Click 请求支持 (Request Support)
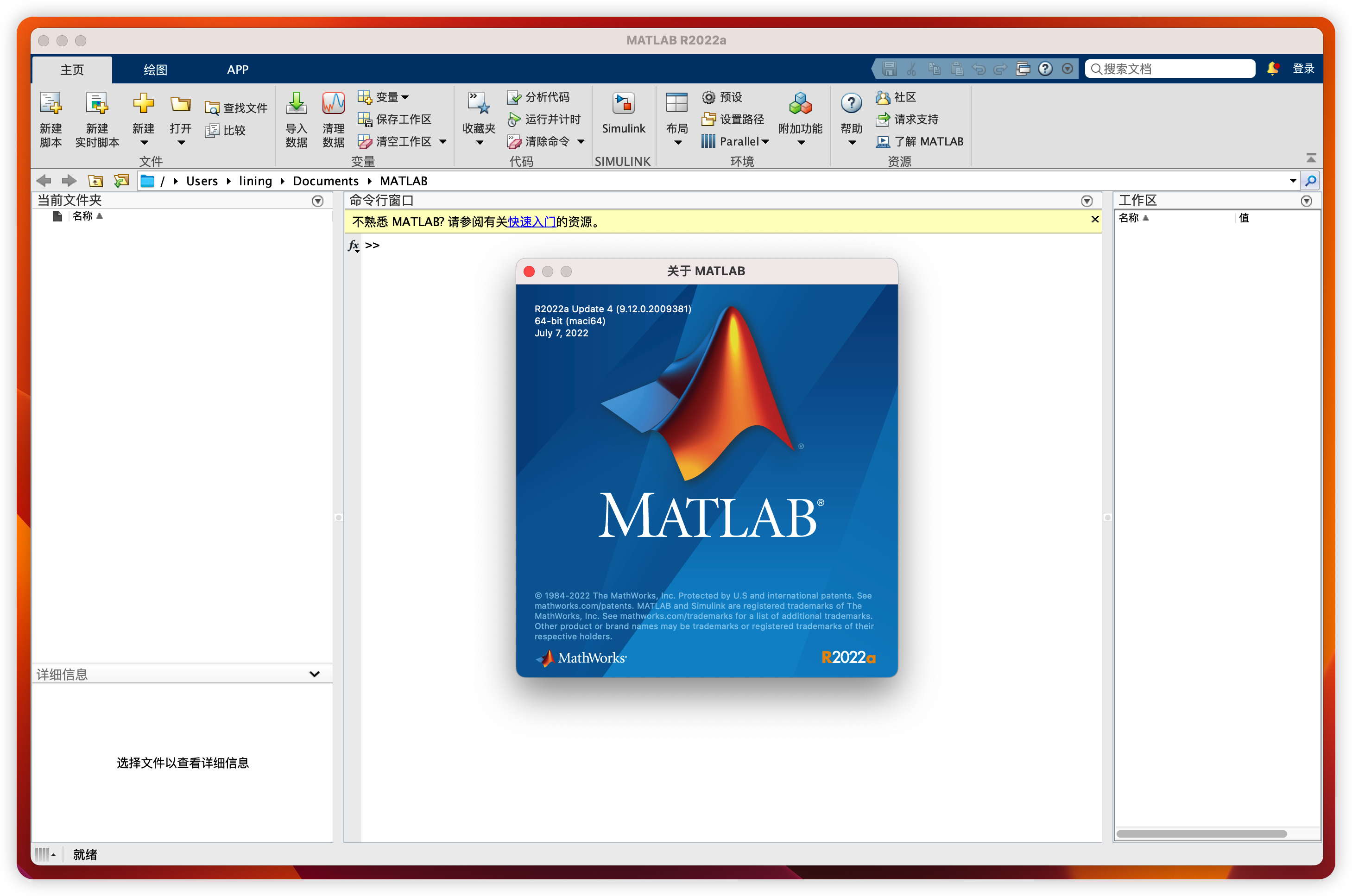Image resolution: width=1352 pixels, height=896 pixels. (907, 119)
